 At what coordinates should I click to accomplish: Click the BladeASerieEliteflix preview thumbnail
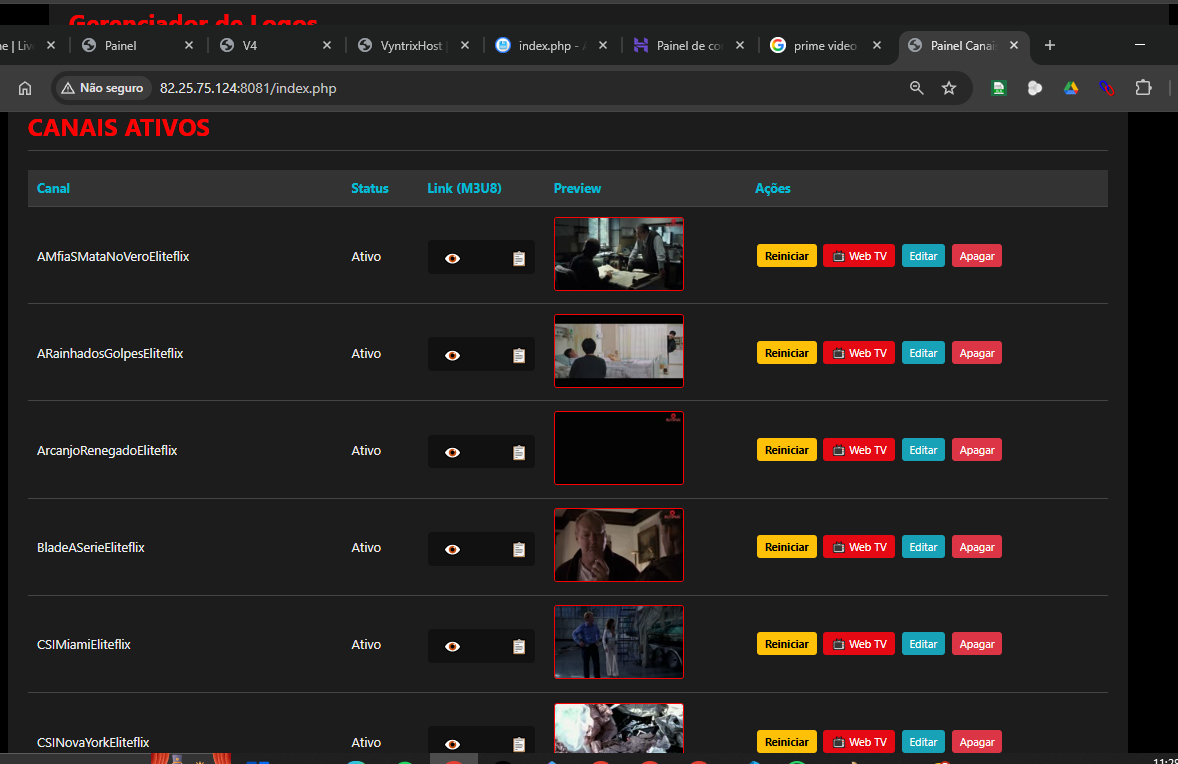[618, 545]
